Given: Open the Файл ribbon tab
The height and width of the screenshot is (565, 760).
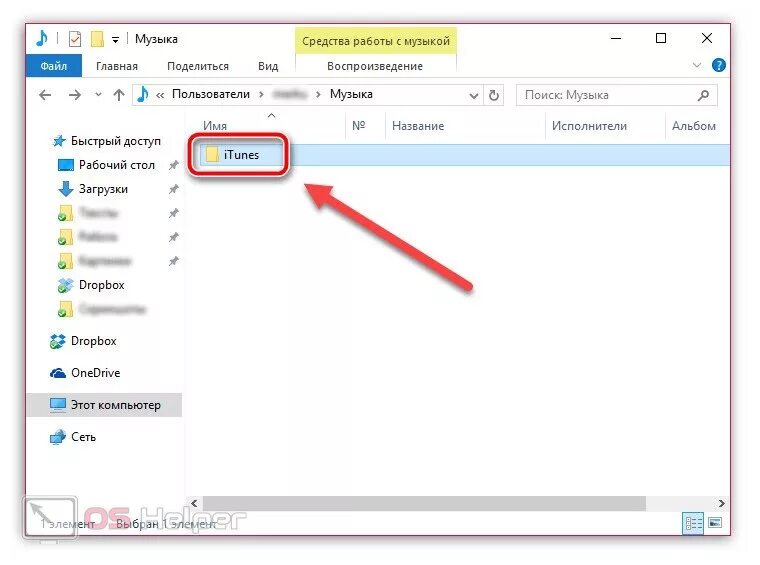Looking at the screenshot, I should [54, 65].
